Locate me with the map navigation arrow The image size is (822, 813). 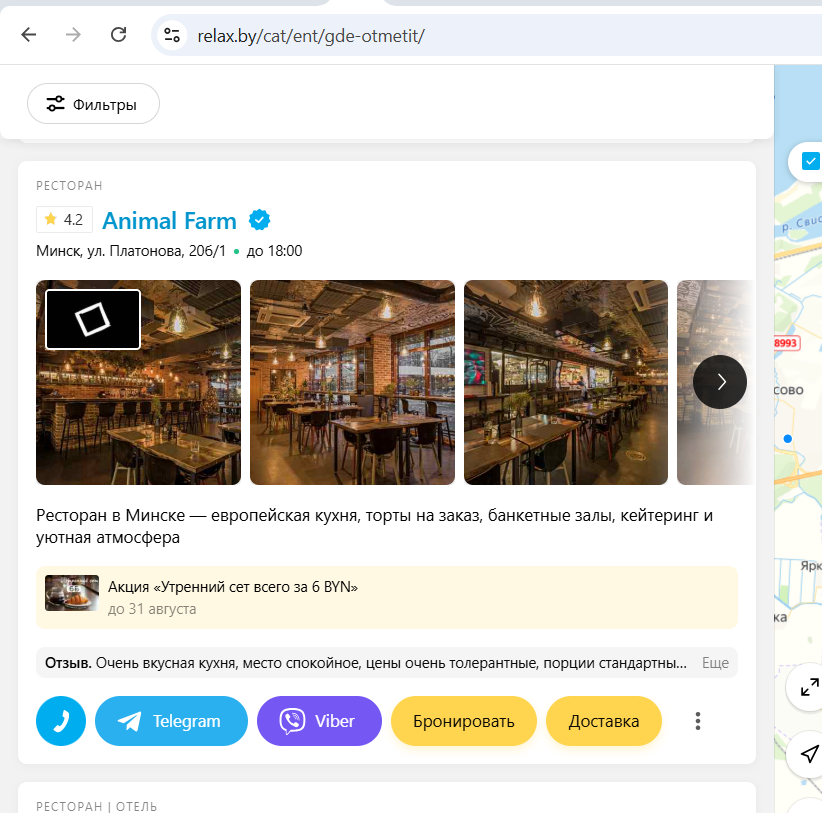[x=809, y=754]
